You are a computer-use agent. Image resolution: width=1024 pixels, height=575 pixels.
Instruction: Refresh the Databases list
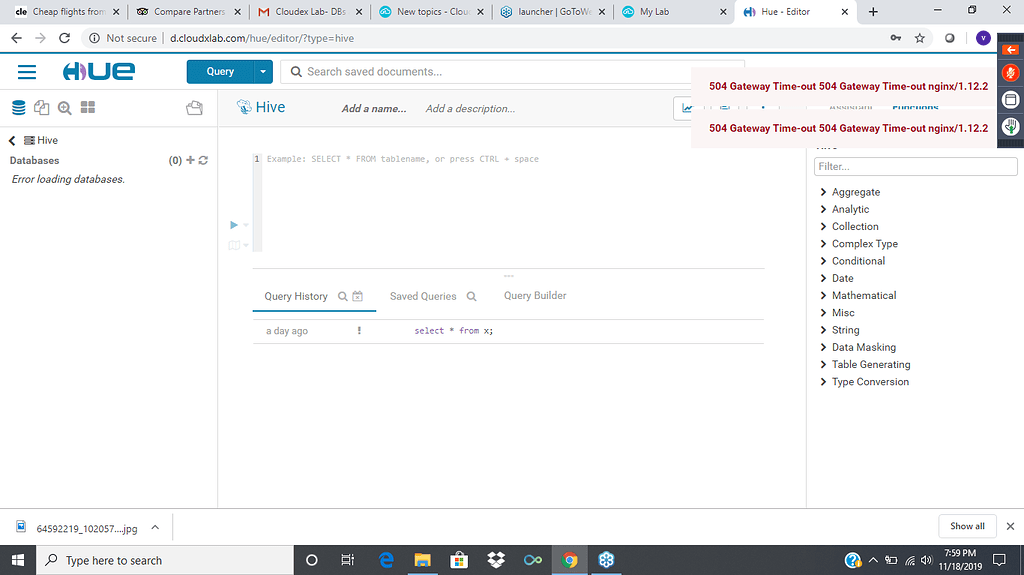(x=203, y=160)
